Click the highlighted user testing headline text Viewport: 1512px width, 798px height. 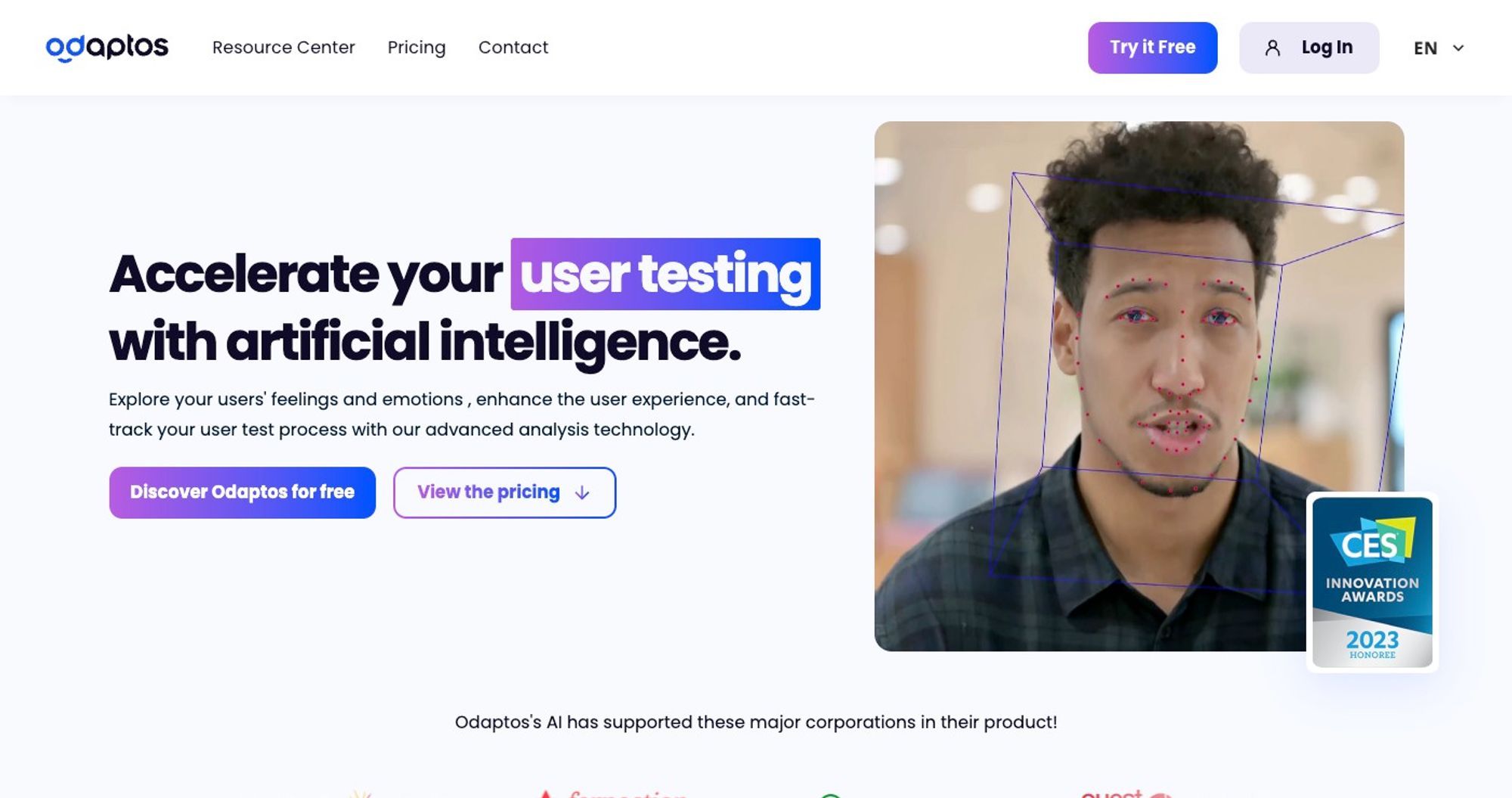[665, 274]
